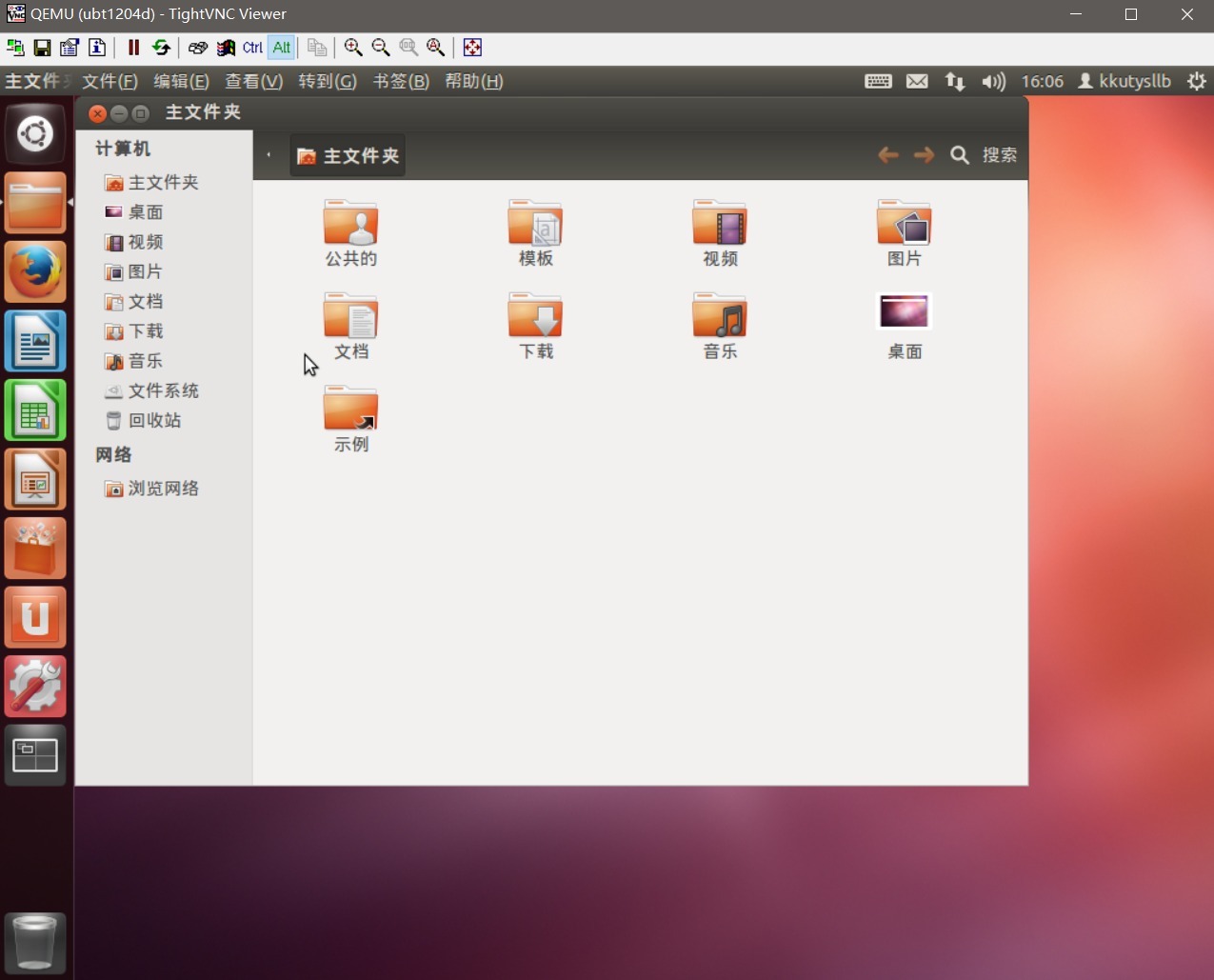Image resolution: width=1214 pixels, height=980 pixels.
Task: Select 主文件夹 in the sidebar
Action: point(163,182)
